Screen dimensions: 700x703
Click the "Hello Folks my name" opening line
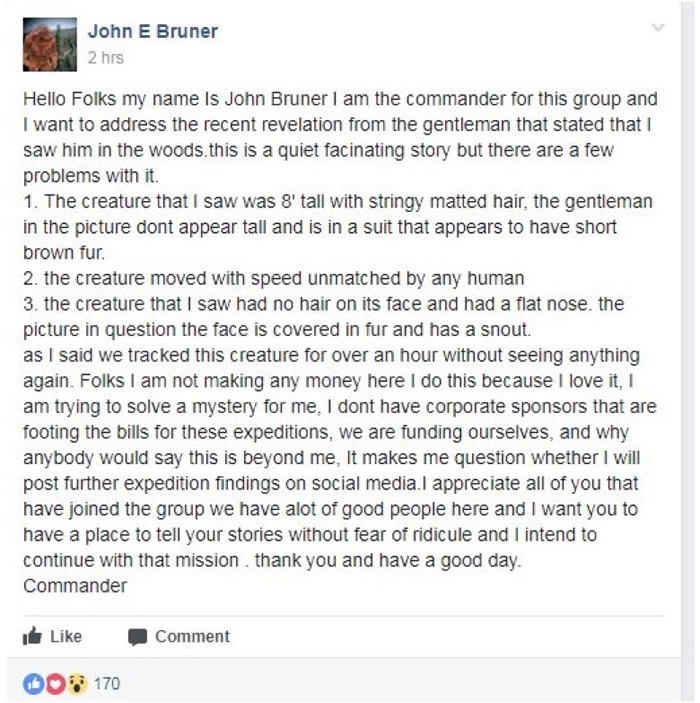tap(340, 99)
